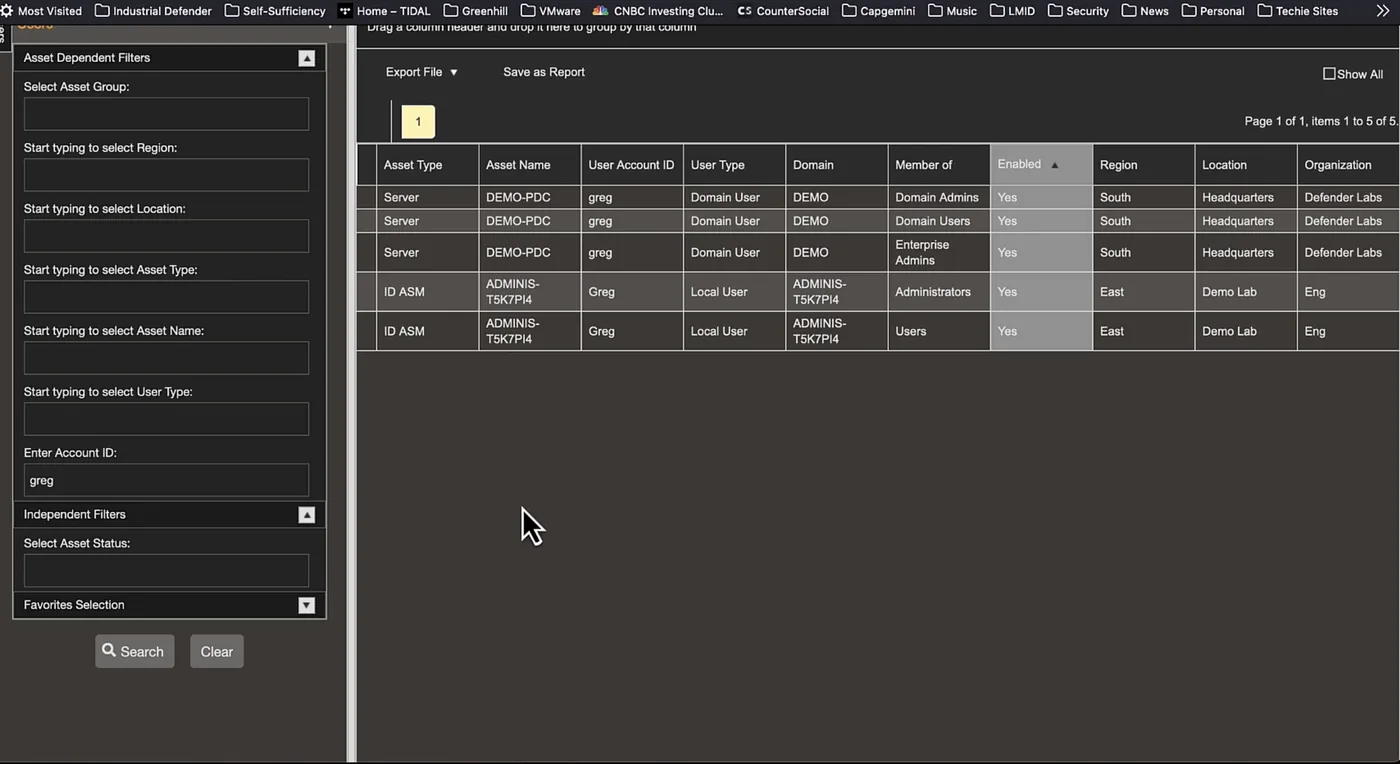Sort by the User Account ID column
This screenshot has width=1400, height=764.
[x=632, y=165]
